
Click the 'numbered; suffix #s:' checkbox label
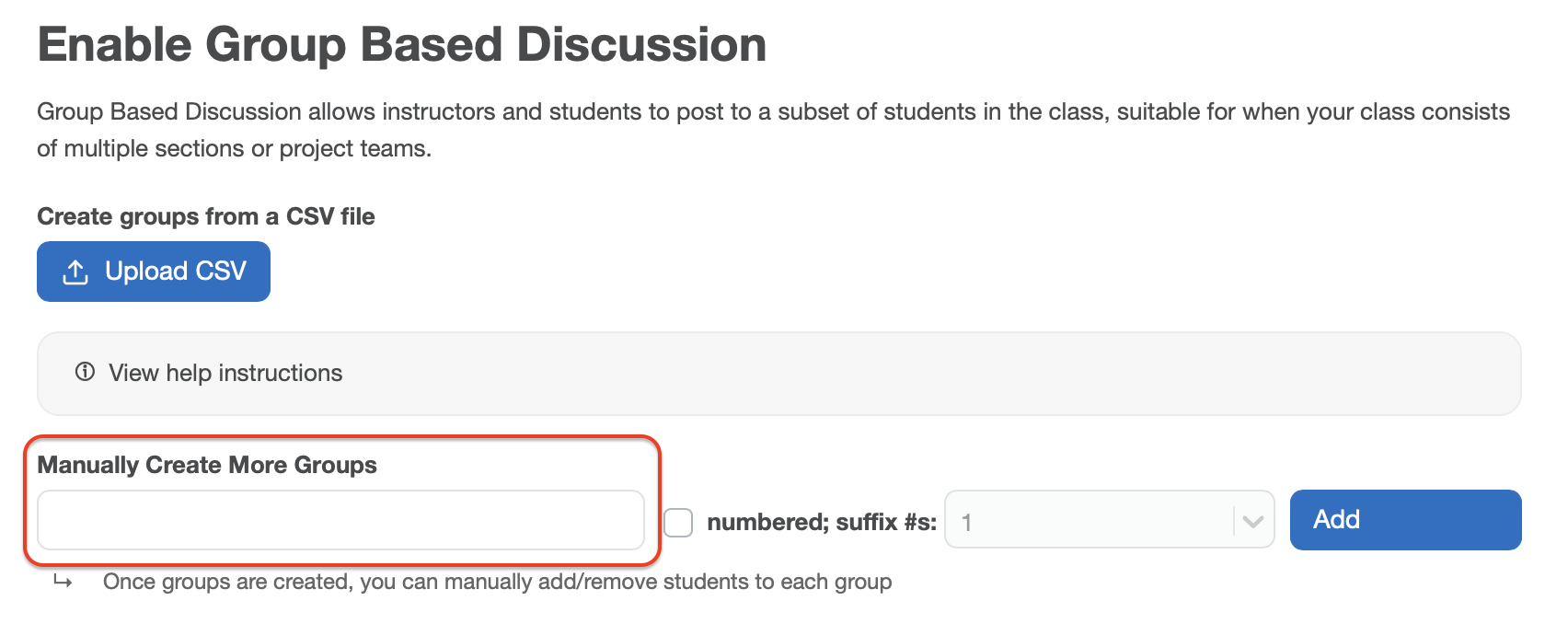coord(821,522)
